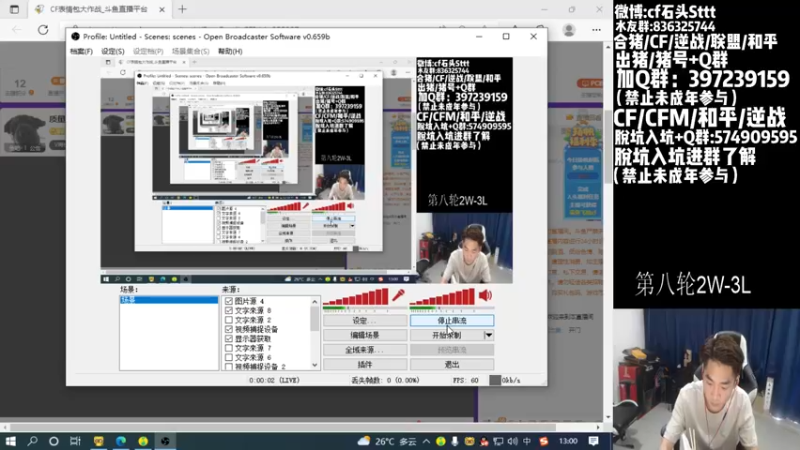800x450 pixels.
Task: Refresh the browser page
Action: [x=43, y=30]
